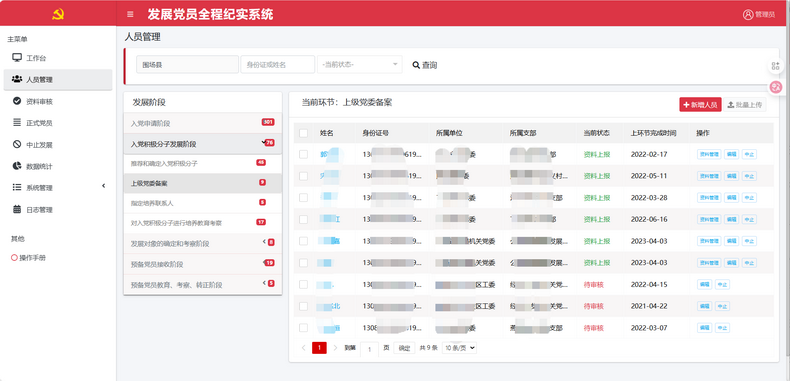Open 人员管理 via its people icon

17,79
